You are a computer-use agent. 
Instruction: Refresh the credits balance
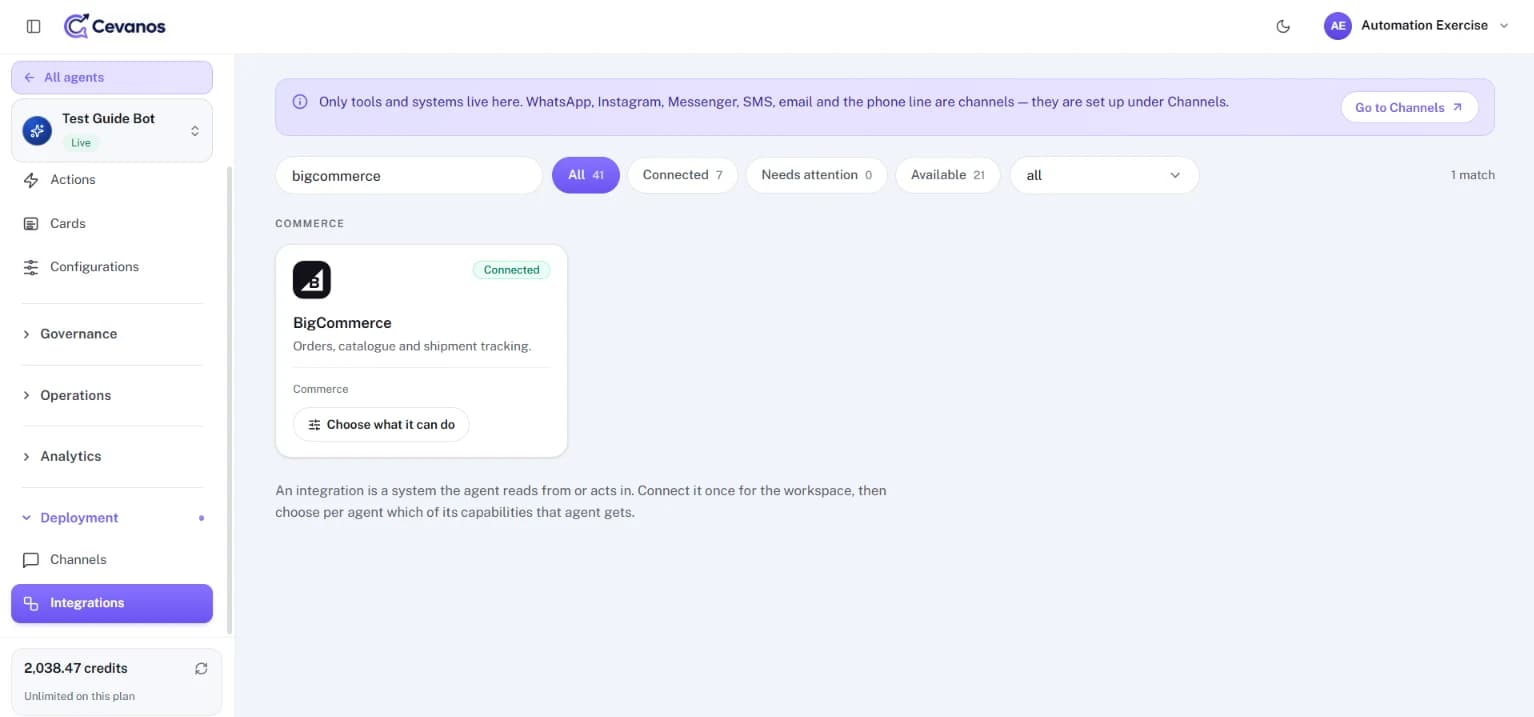[201, 668]
